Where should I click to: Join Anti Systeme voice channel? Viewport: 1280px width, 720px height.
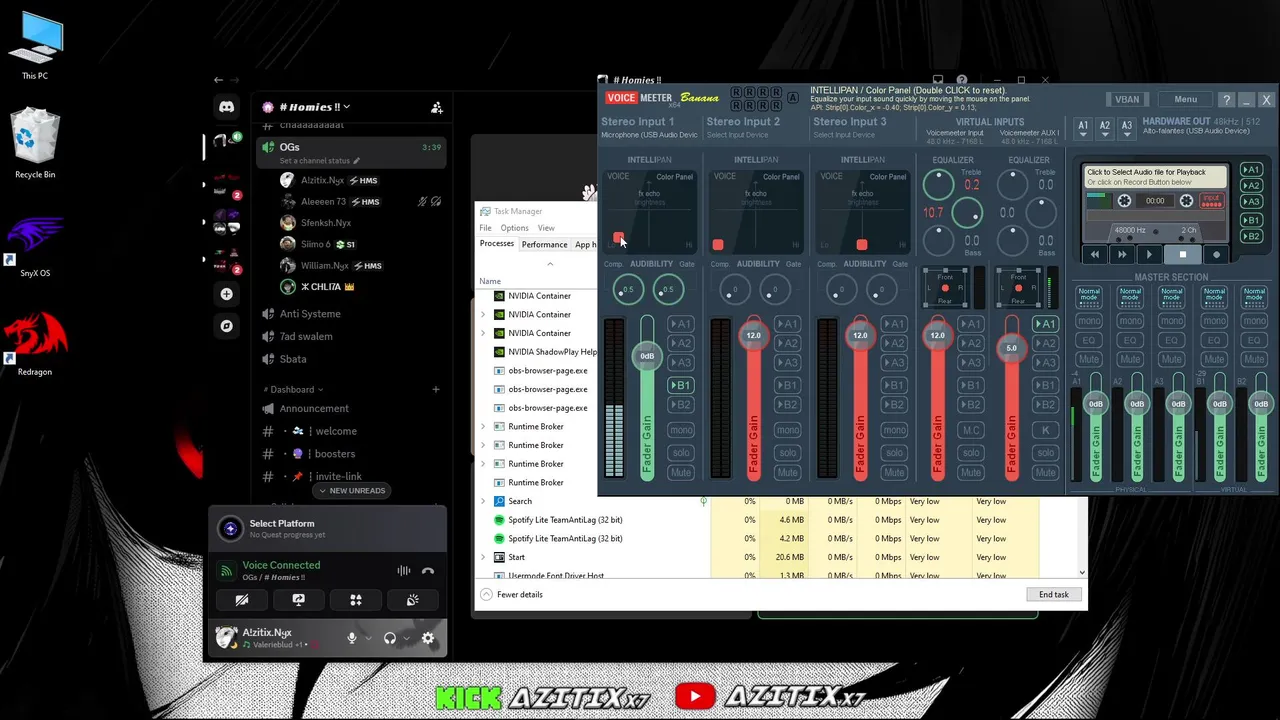pyautogui.click(x=309, y=314)
